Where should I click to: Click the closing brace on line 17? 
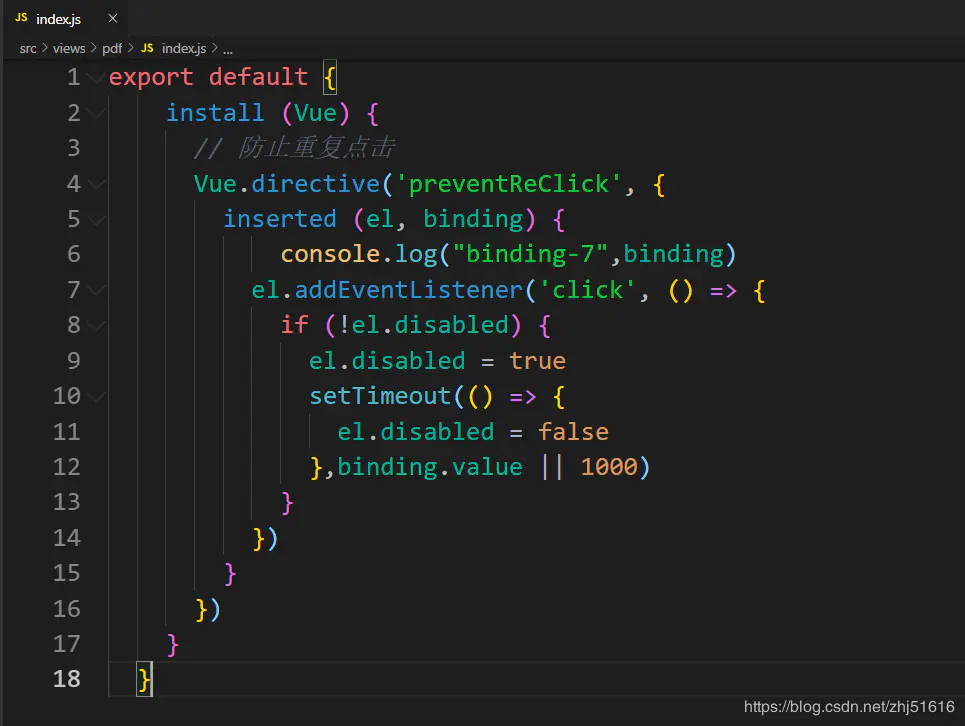coord(173,645)
